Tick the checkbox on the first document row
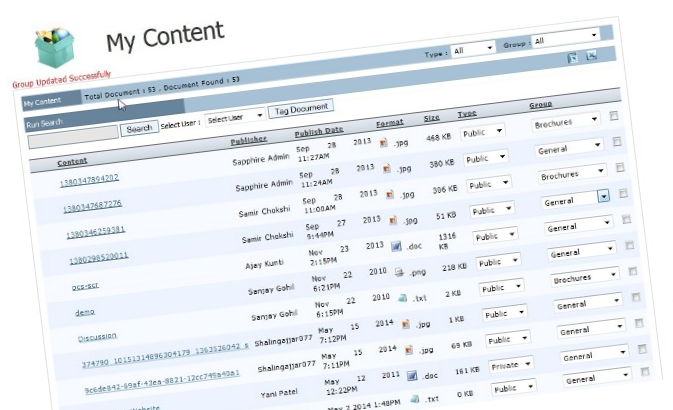This screenshot has width=673, height=410. 614,116
